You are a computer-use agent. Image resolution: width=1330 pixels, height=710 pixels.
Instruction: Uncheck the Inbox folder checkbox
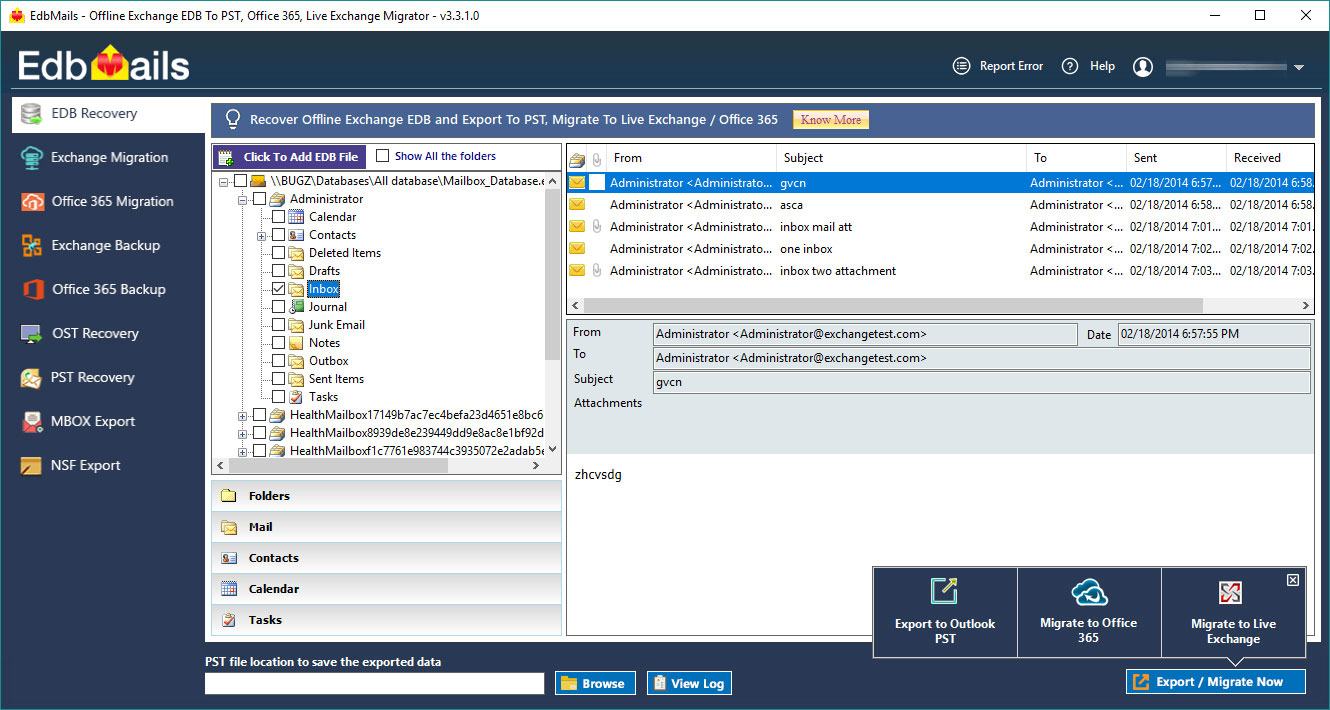pyautogui.click(x=279, y=289)
